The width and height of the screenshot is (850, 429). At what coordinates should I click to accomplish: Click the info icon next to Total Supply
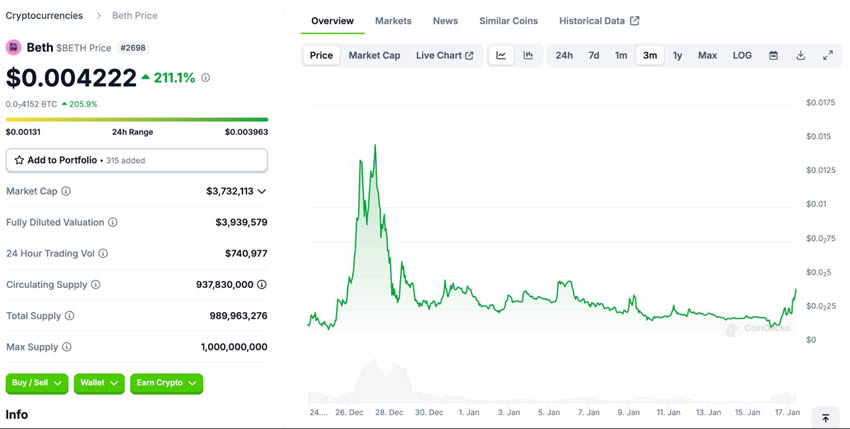click(69, 316)
